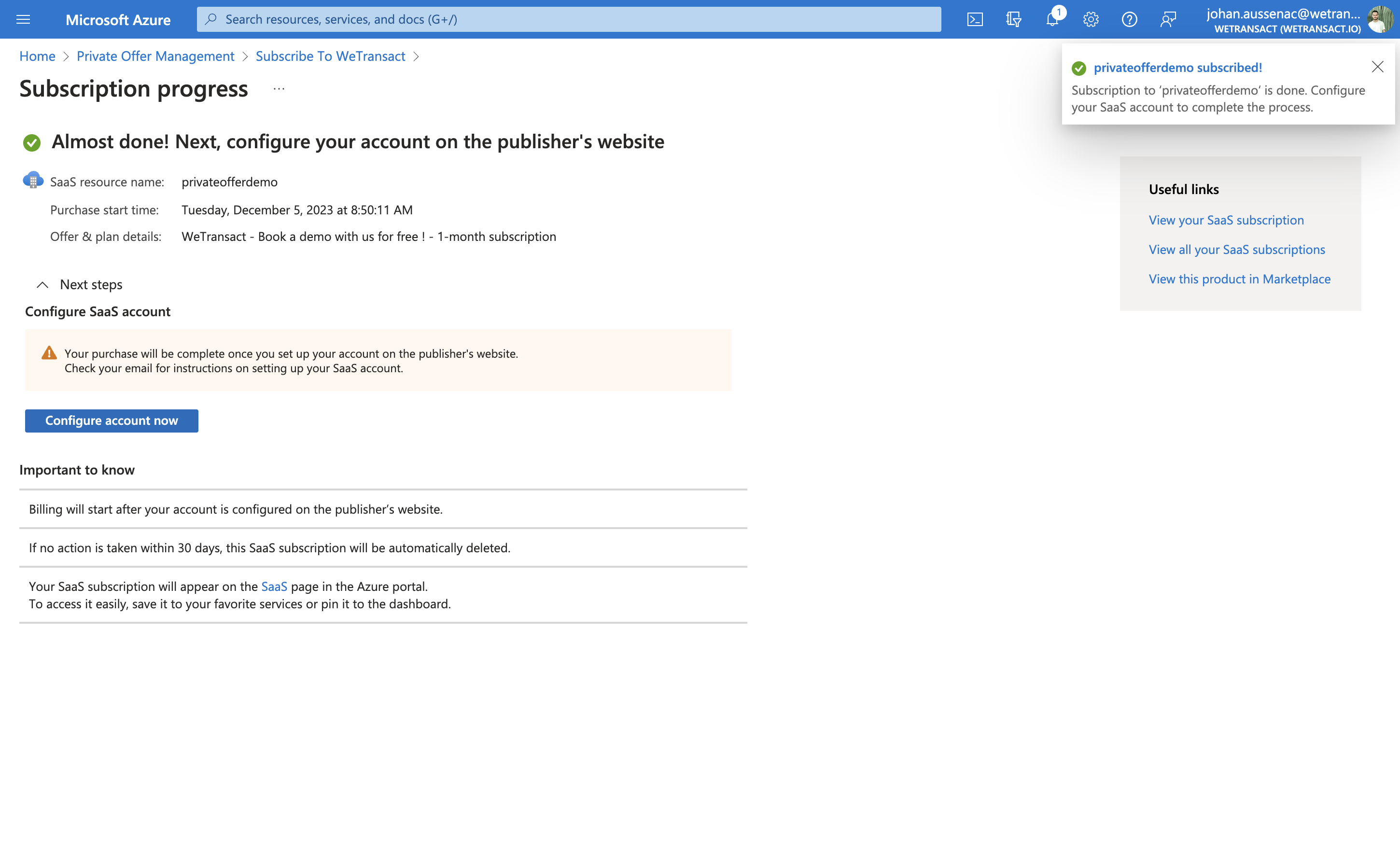Click the magnifier icon in the search box
This screenshot has height=868, width=1400.
(x=211, y=19)
